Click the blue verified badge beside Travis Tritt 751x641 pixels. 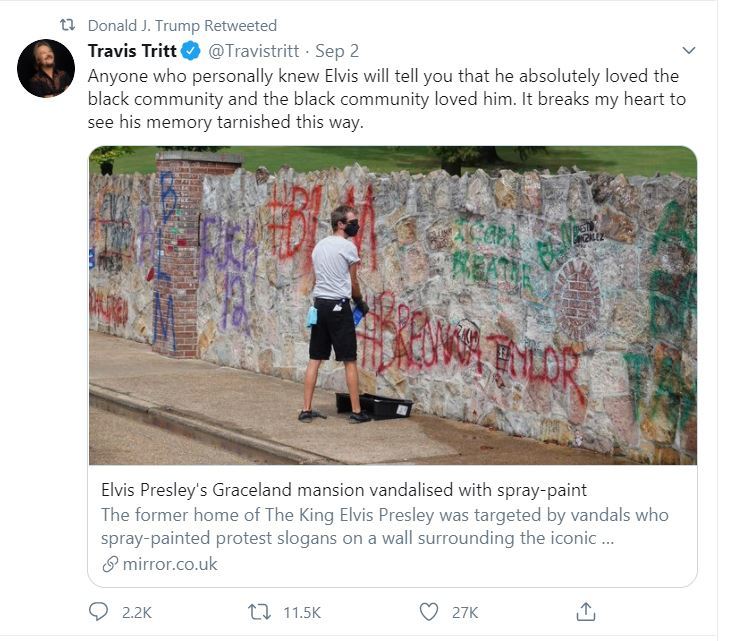pos(191,51)
